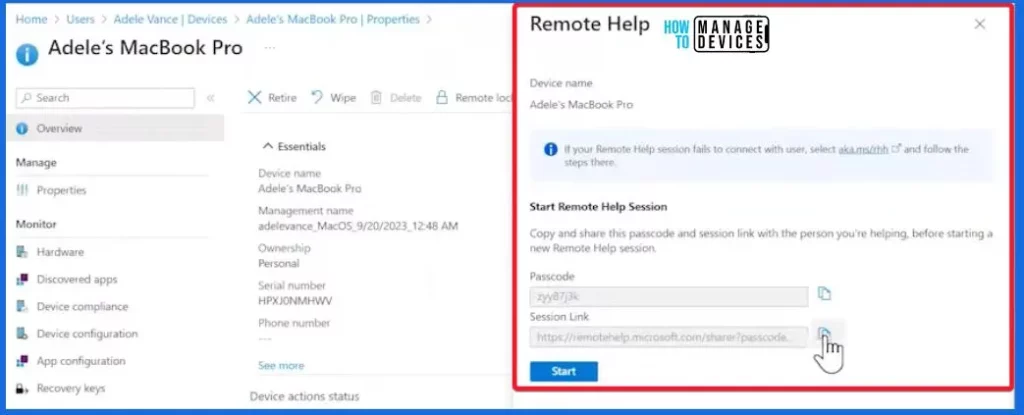The image size is (1024, 415).
Task: Click into the sidebar Search box
Action: 105,98
